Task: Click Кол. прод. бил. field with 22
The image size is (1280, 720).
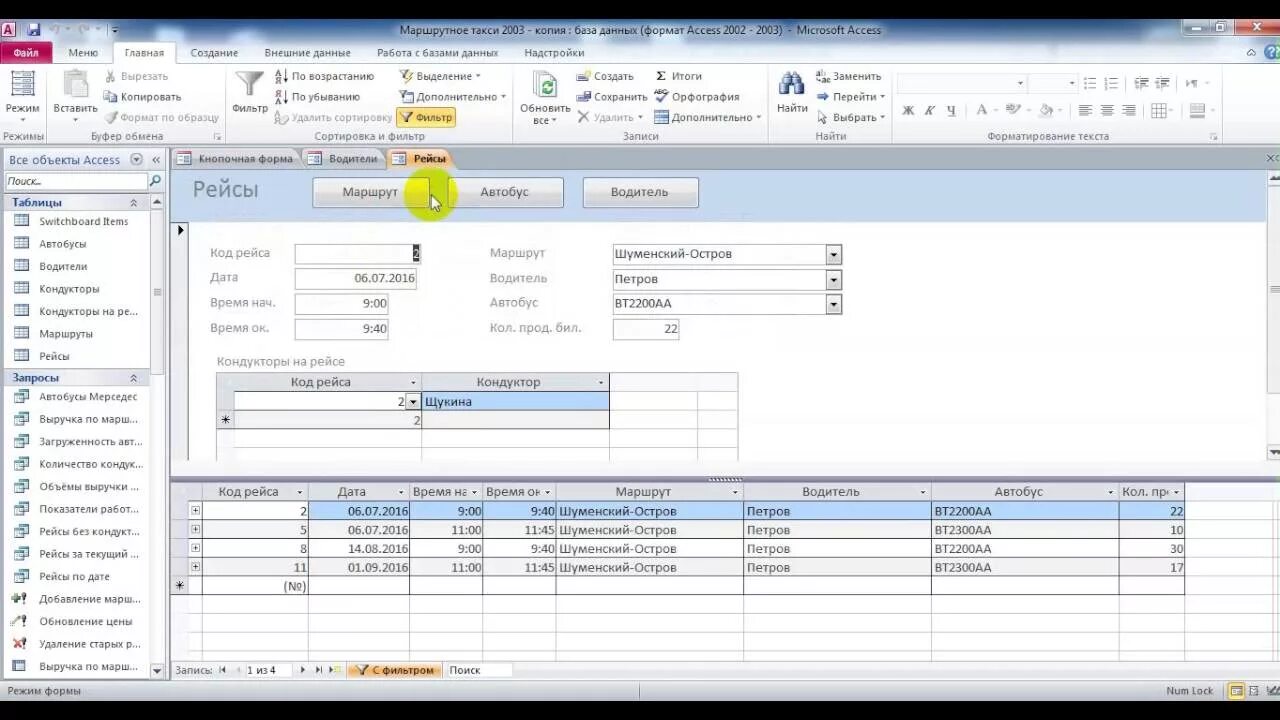Action: [x=646, y=329]
